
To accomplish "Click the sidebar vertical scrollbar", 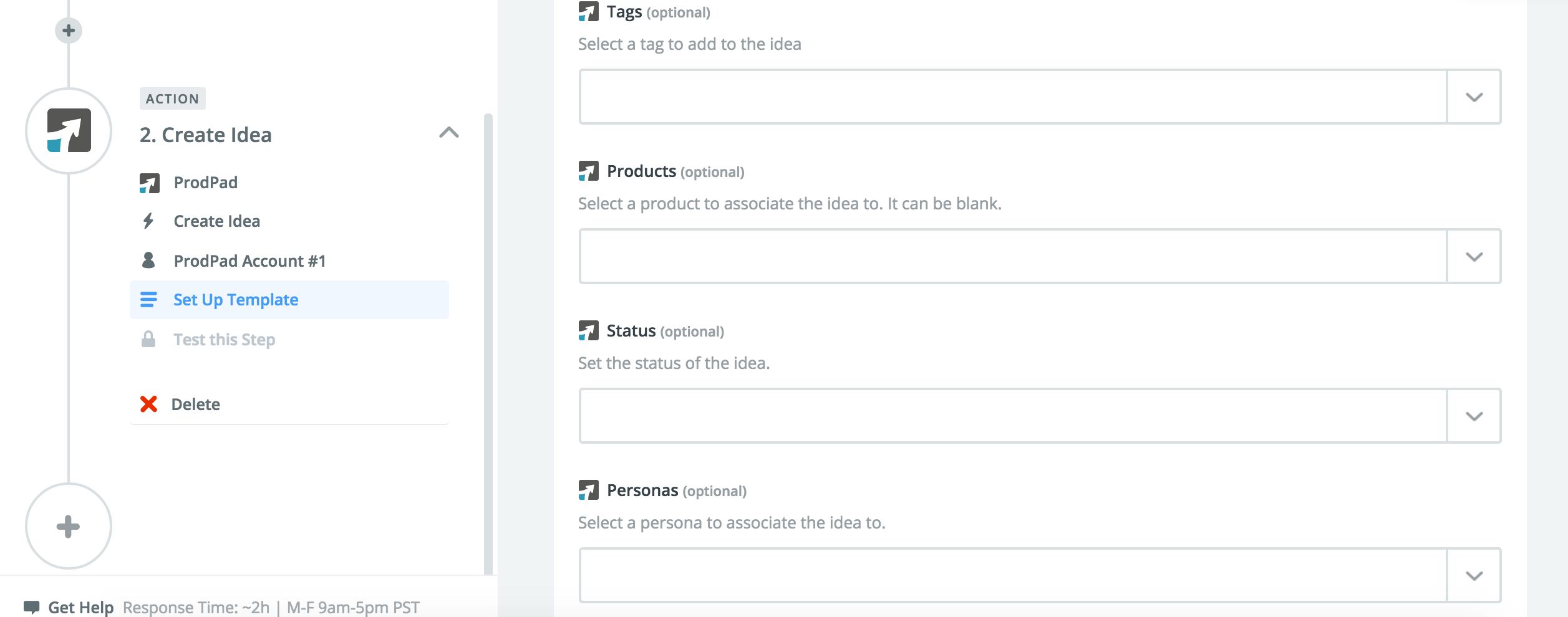I will [488, 343].
